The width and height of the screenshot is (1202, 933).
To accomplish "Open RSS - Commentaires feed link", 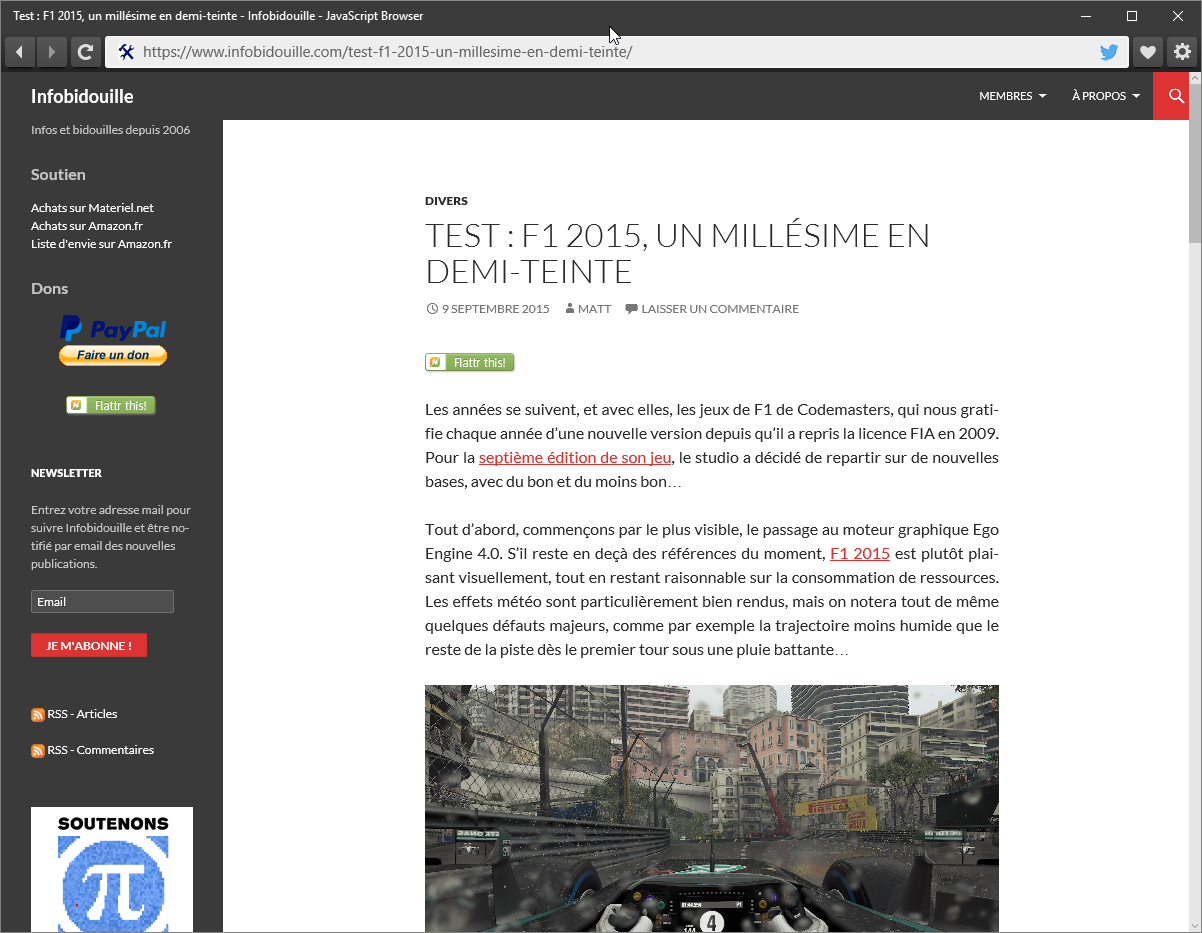I will (x=100, y=750).
